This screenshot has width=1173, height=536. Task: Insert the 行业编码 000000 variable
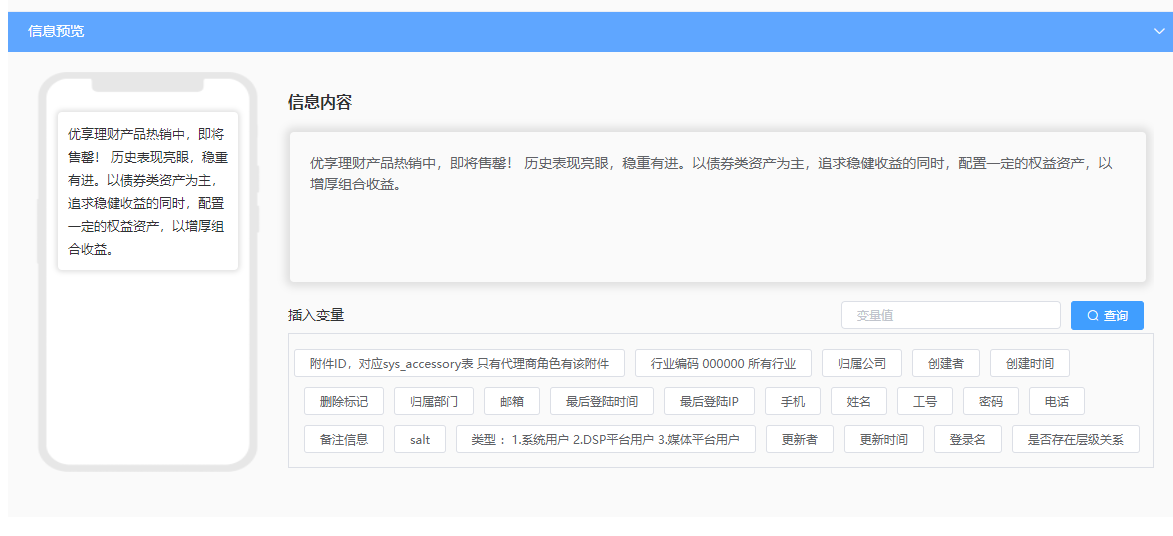tap(723, 363)
